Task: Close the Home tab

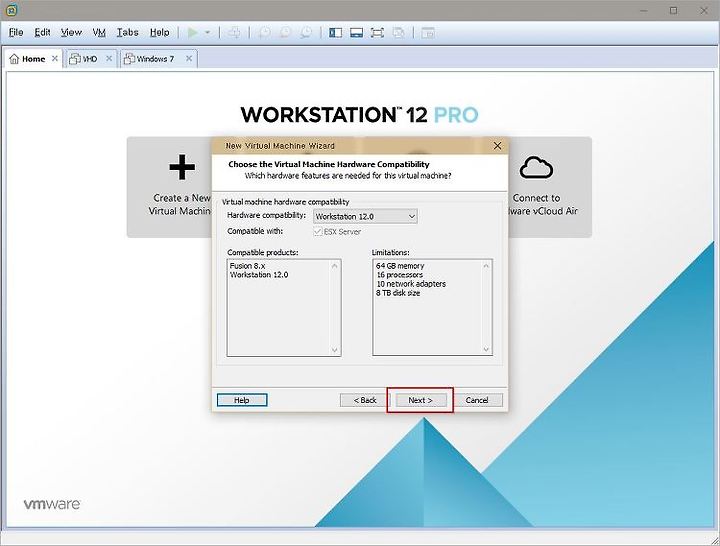Action: (55, 58)
